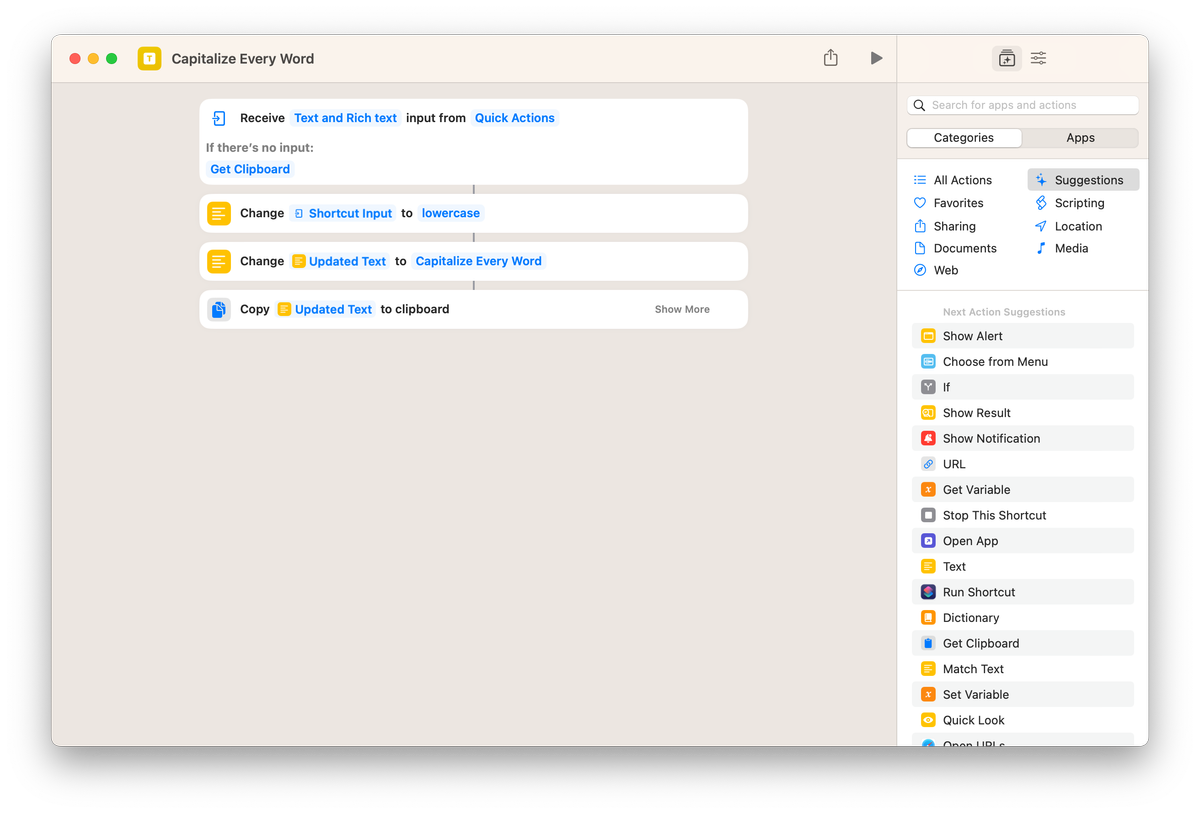
Task: Open the lowercase case option selector
Action: [x=450, y=213]
